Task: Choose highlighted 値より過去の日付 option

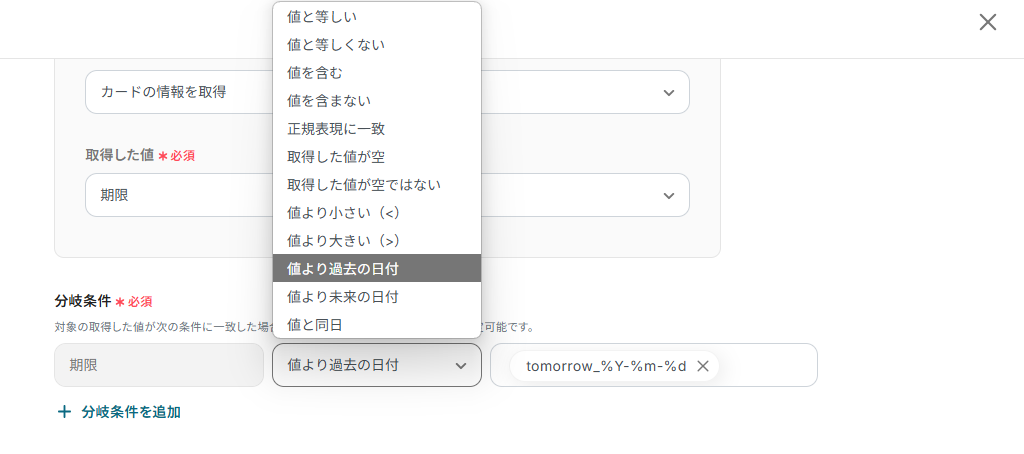Action: pos(377,268)
